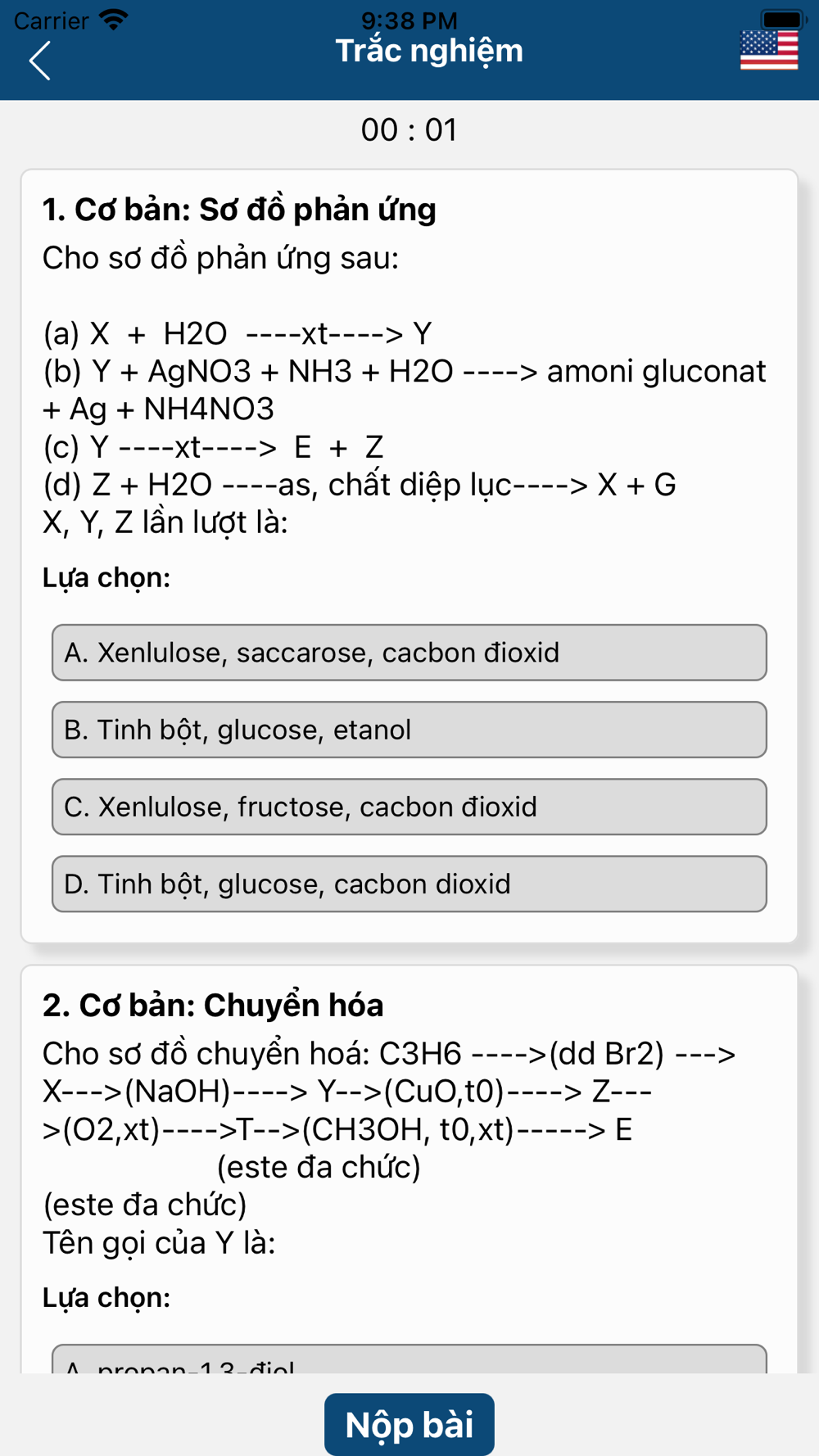This screenshot has width=819, height=1456.
Task: Tap the Lựa chọn label in question 2
Action: pos(106,1298)
